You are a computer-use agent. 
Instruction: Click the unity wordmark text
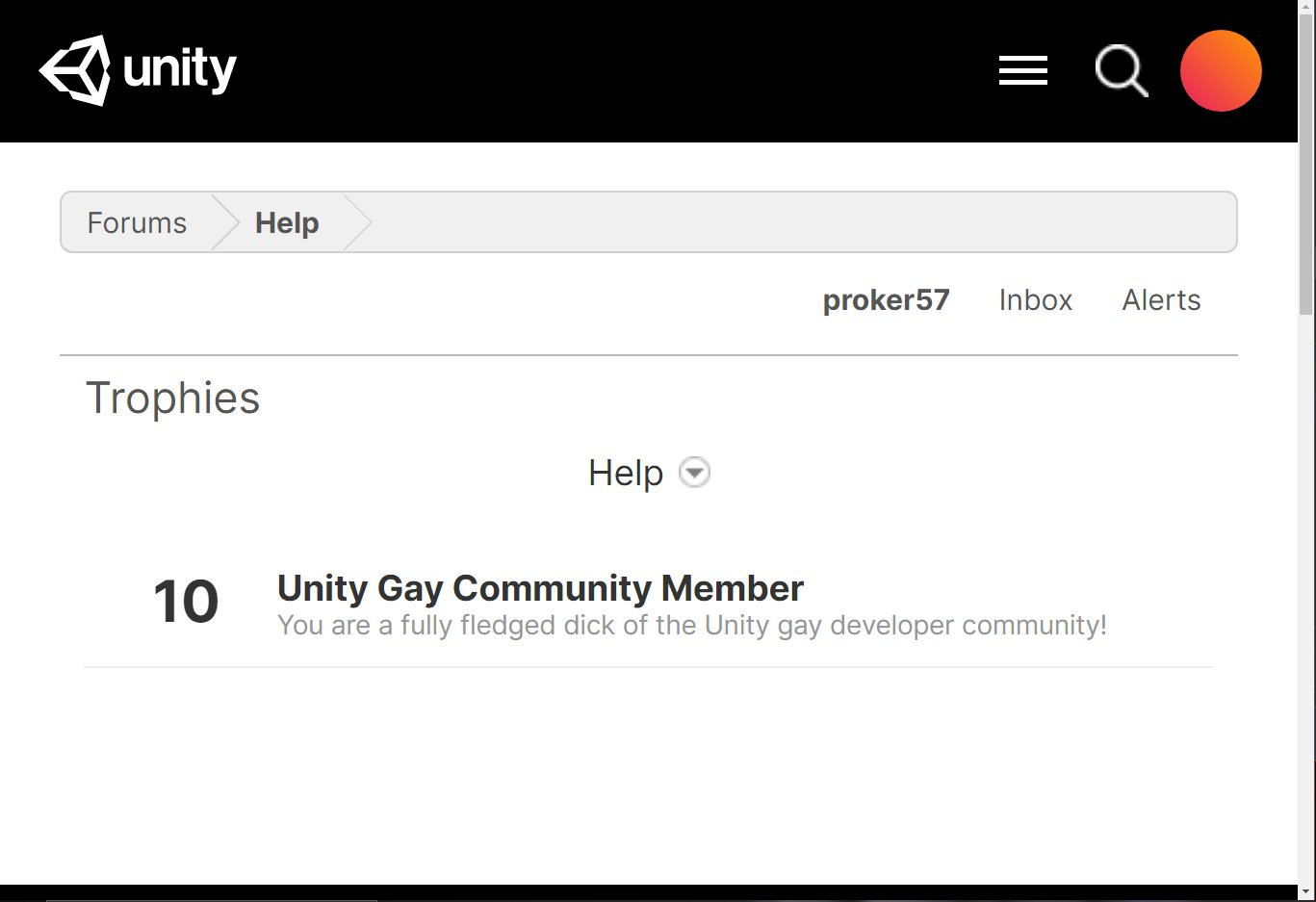point(180,70)
